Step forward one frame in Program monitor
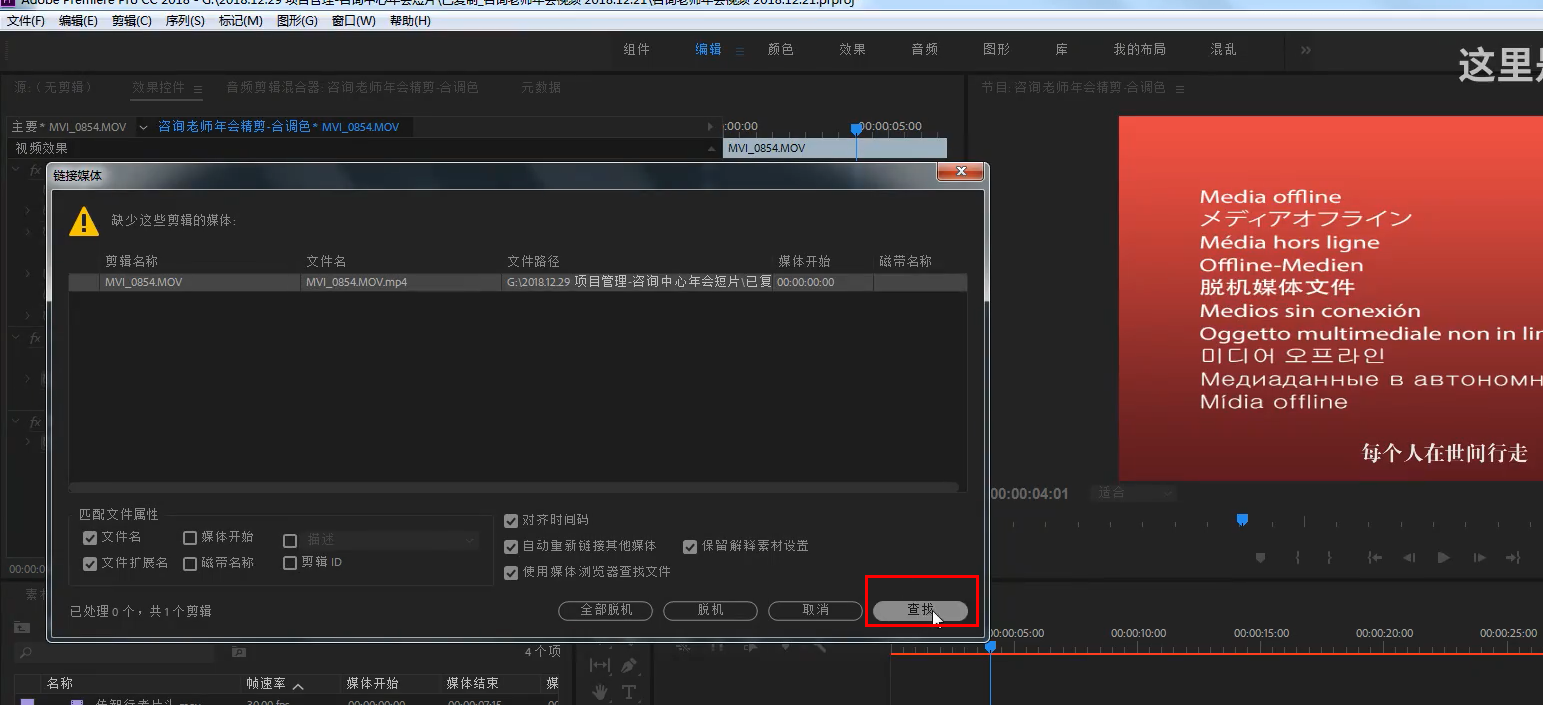Screen dimensions: 1543x705 (x=1478, y=557)
